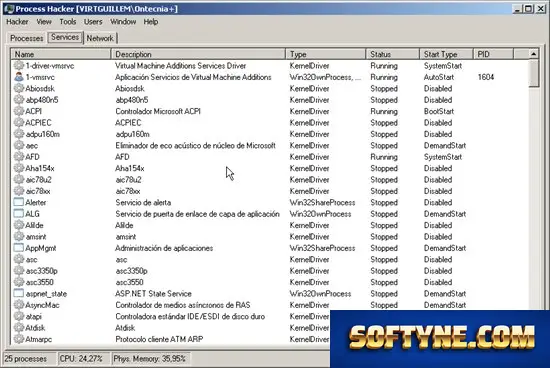Click the Process Hacker title bar icon

coord(9,9)
